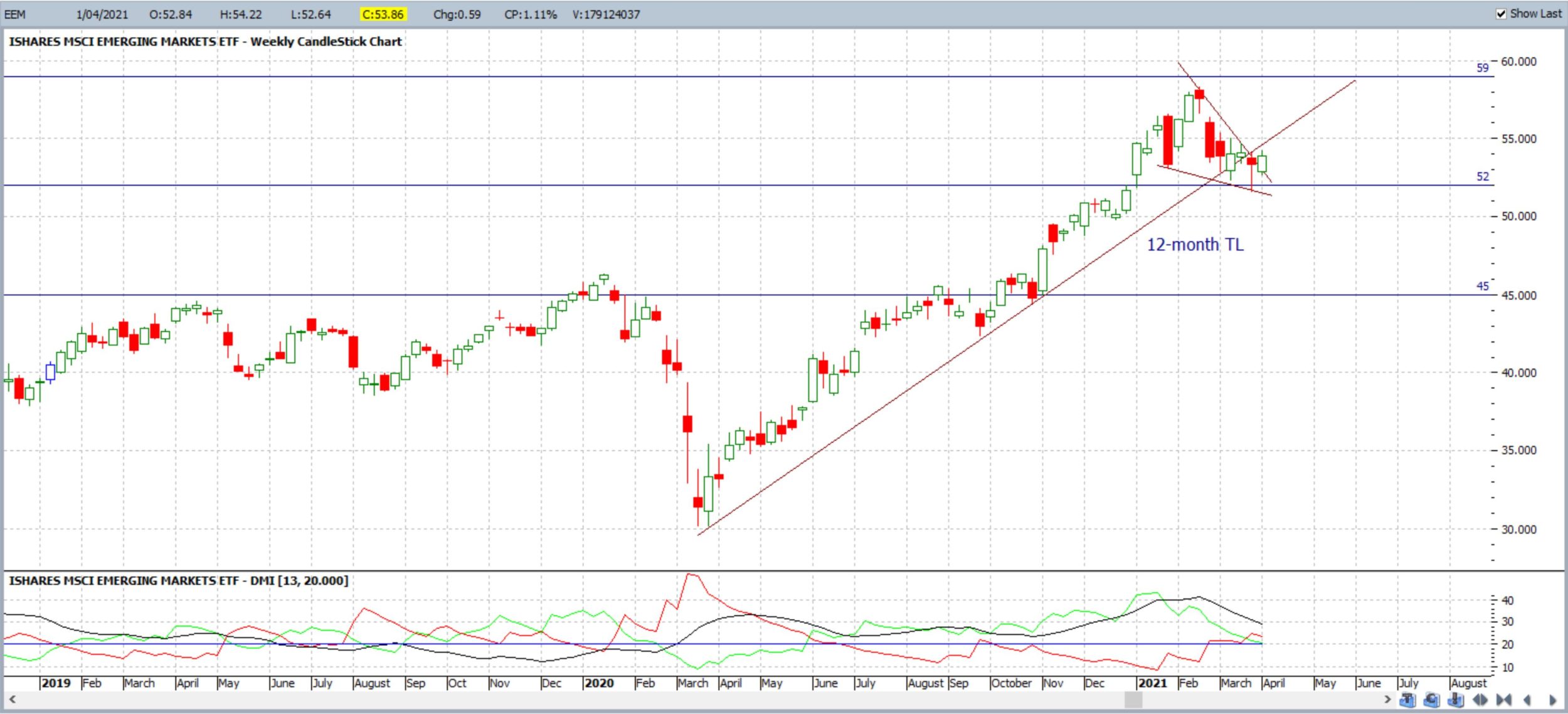Click the Chg:0.59 value
The image size is (1568, 714).
(x=457, y=14)
